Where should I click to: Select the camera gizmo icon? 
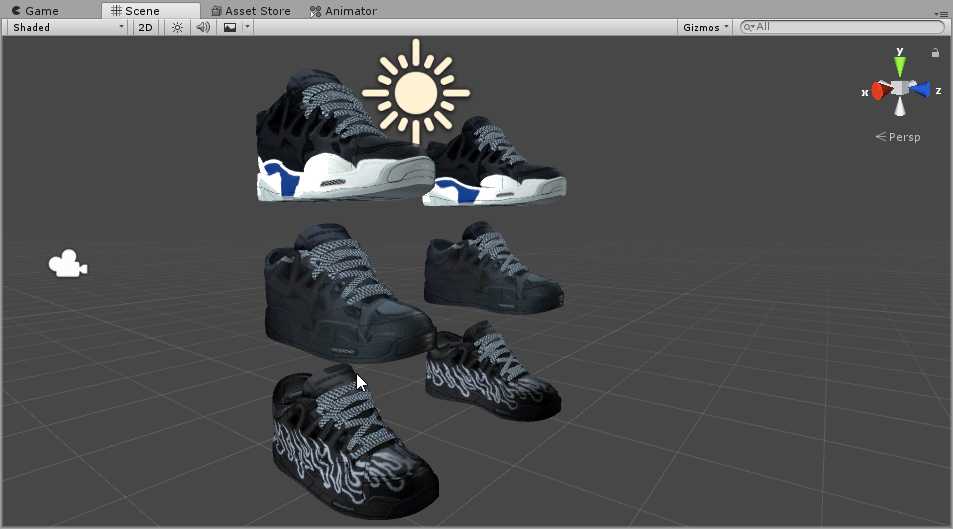coord(67,264)
